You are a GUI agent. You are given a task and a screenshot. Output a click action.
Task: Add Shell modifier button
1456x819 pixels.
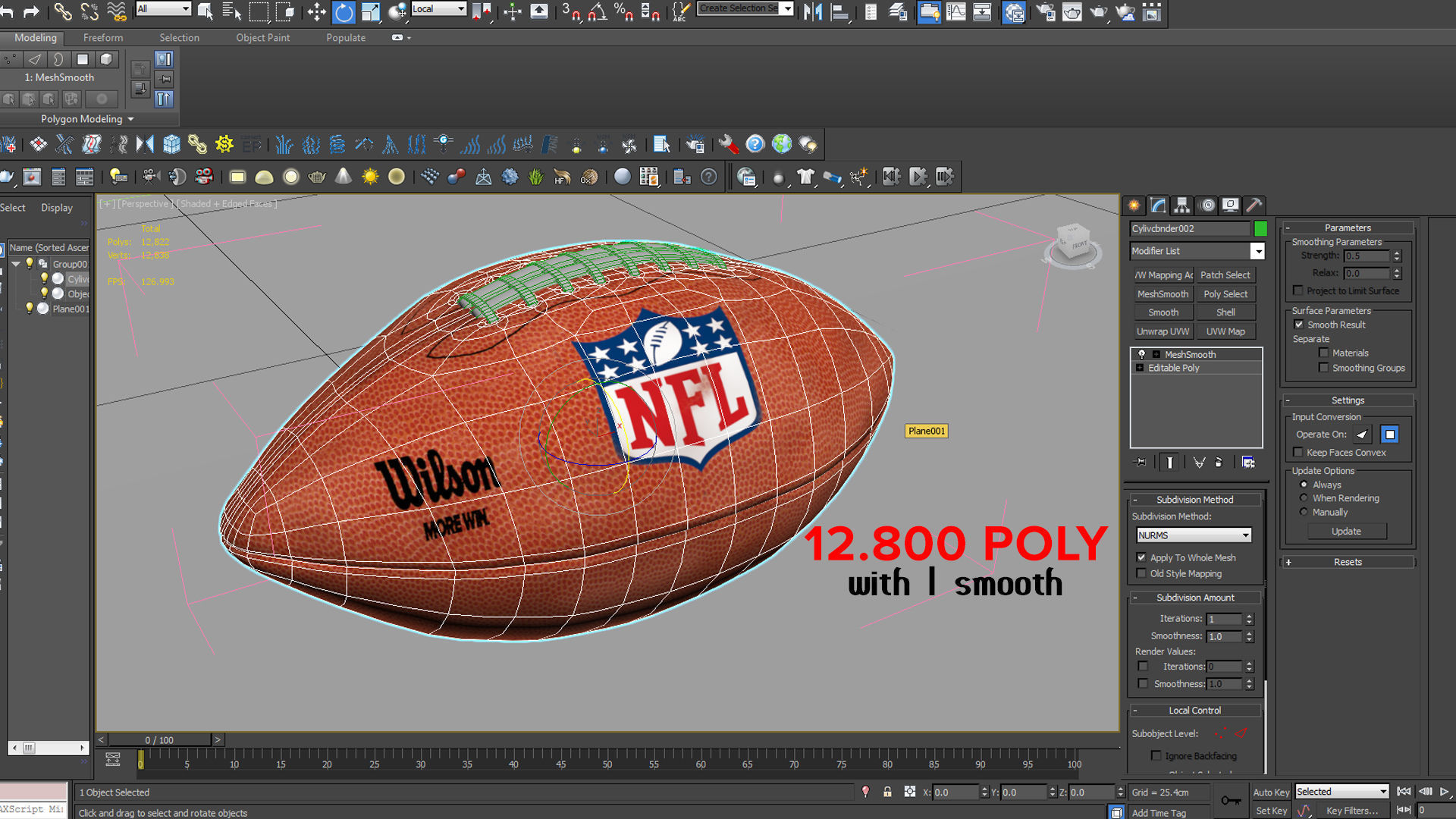(1225, 312)
